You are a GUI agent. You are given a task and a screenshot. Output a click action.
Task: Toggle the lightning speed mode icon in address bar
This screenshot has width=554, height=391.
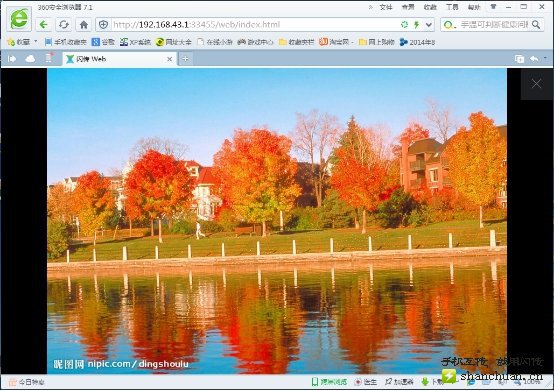[x=417, y=24]
